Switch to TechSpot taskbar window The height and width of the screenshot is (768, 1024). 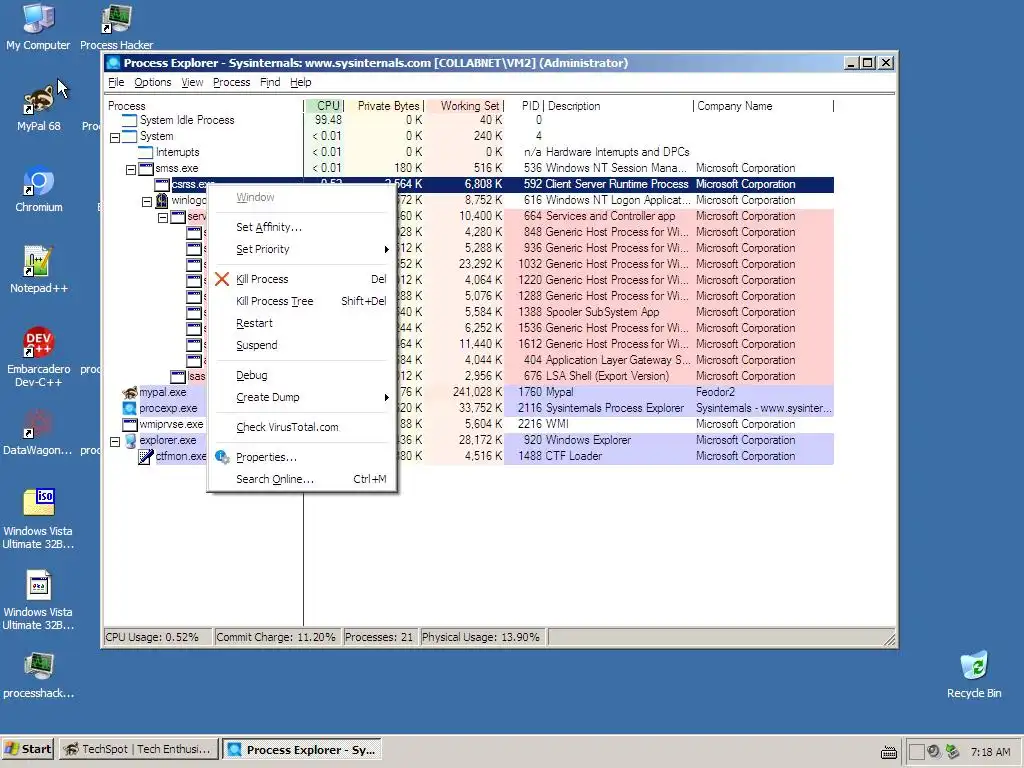coord(138,749)
